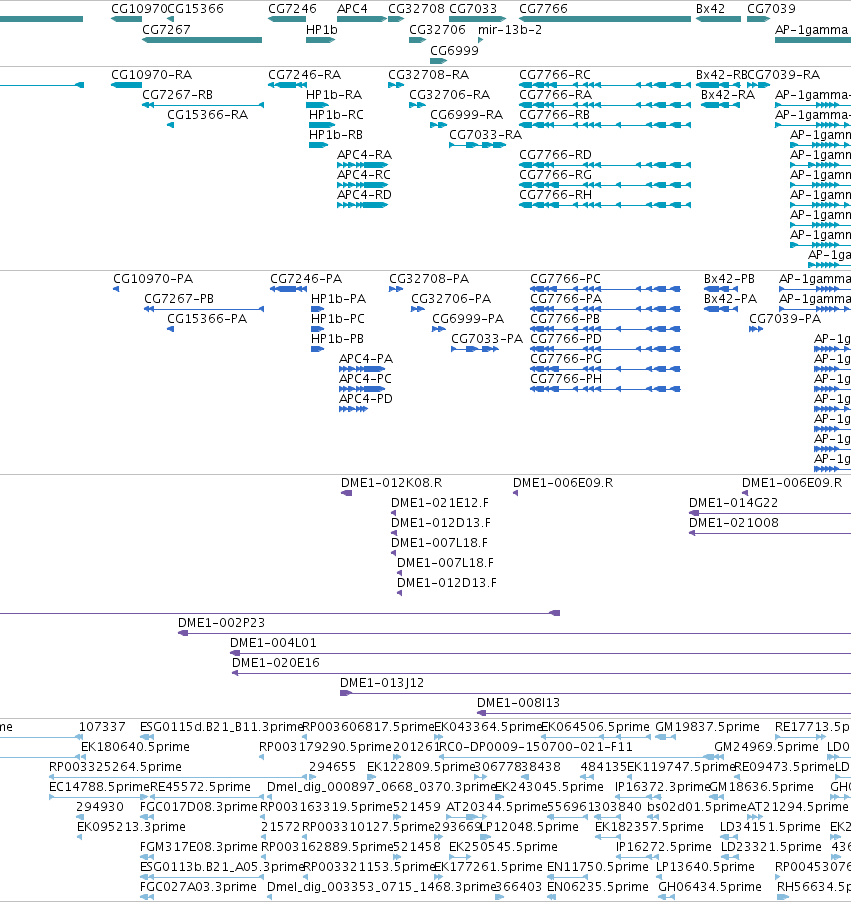Select EST LP12048.5prime
This screenshot has height=902, width=851.
[529, 827]
